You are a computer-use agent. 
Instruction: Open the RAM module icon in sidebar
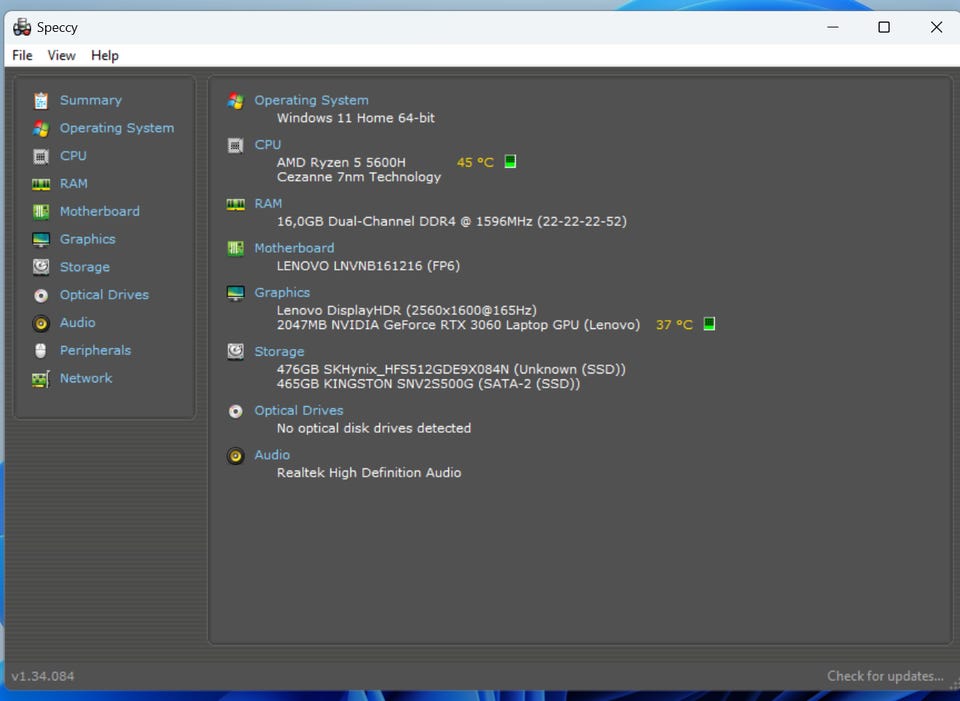(x=41, y=184)
